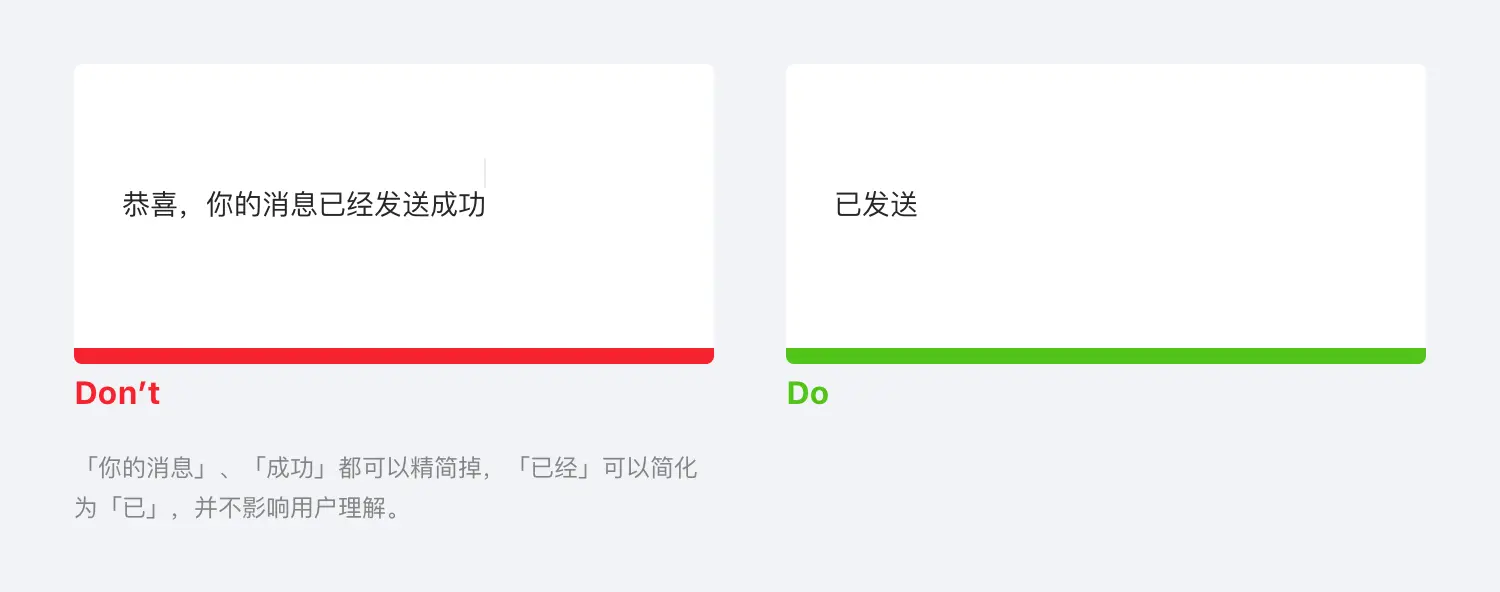Select the red "Don't" label

point(117,394)
